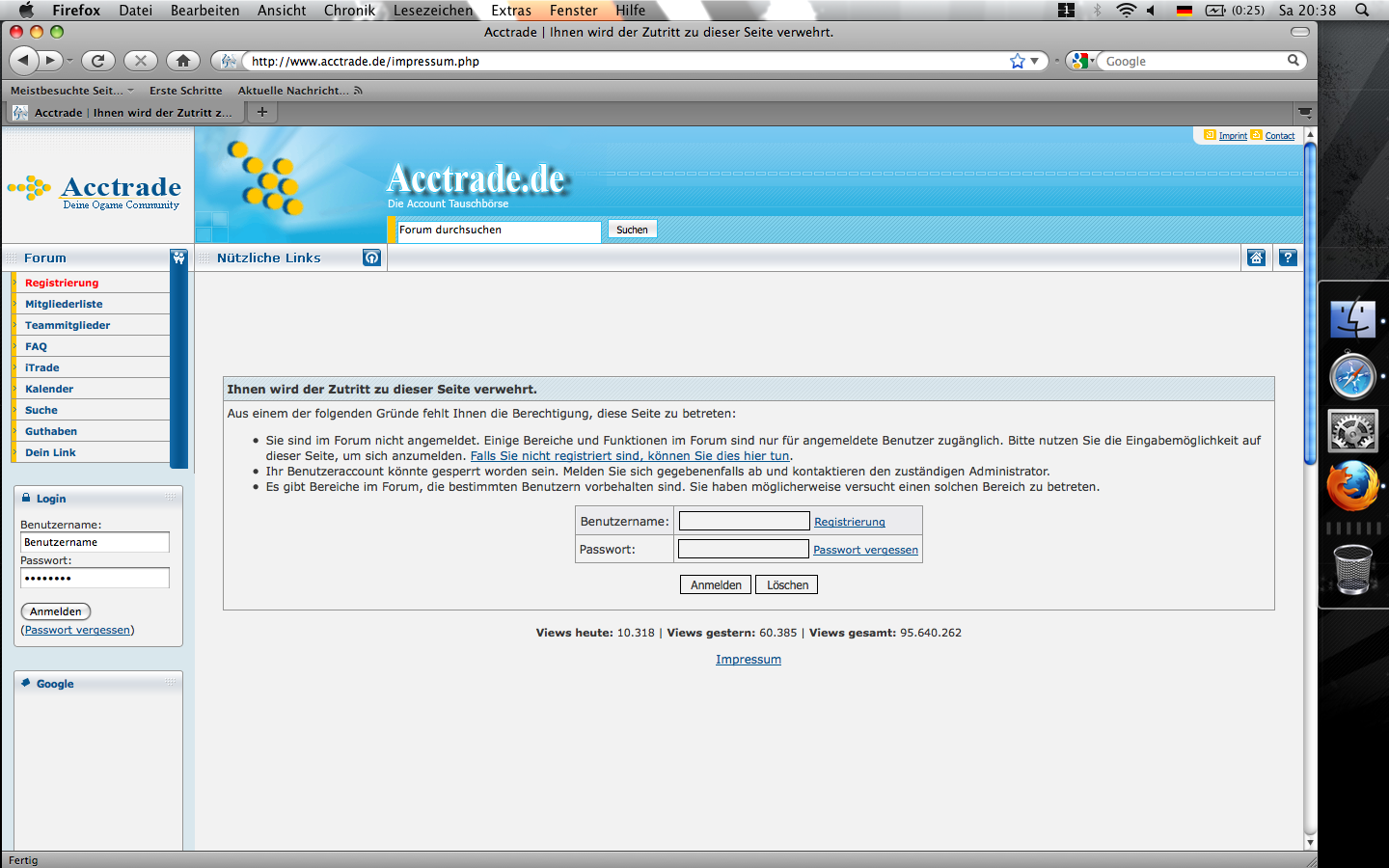Open the Lesezeichen menu
Image resolution: width=1389 pixels, height=868 pixels.
point(433,11)
